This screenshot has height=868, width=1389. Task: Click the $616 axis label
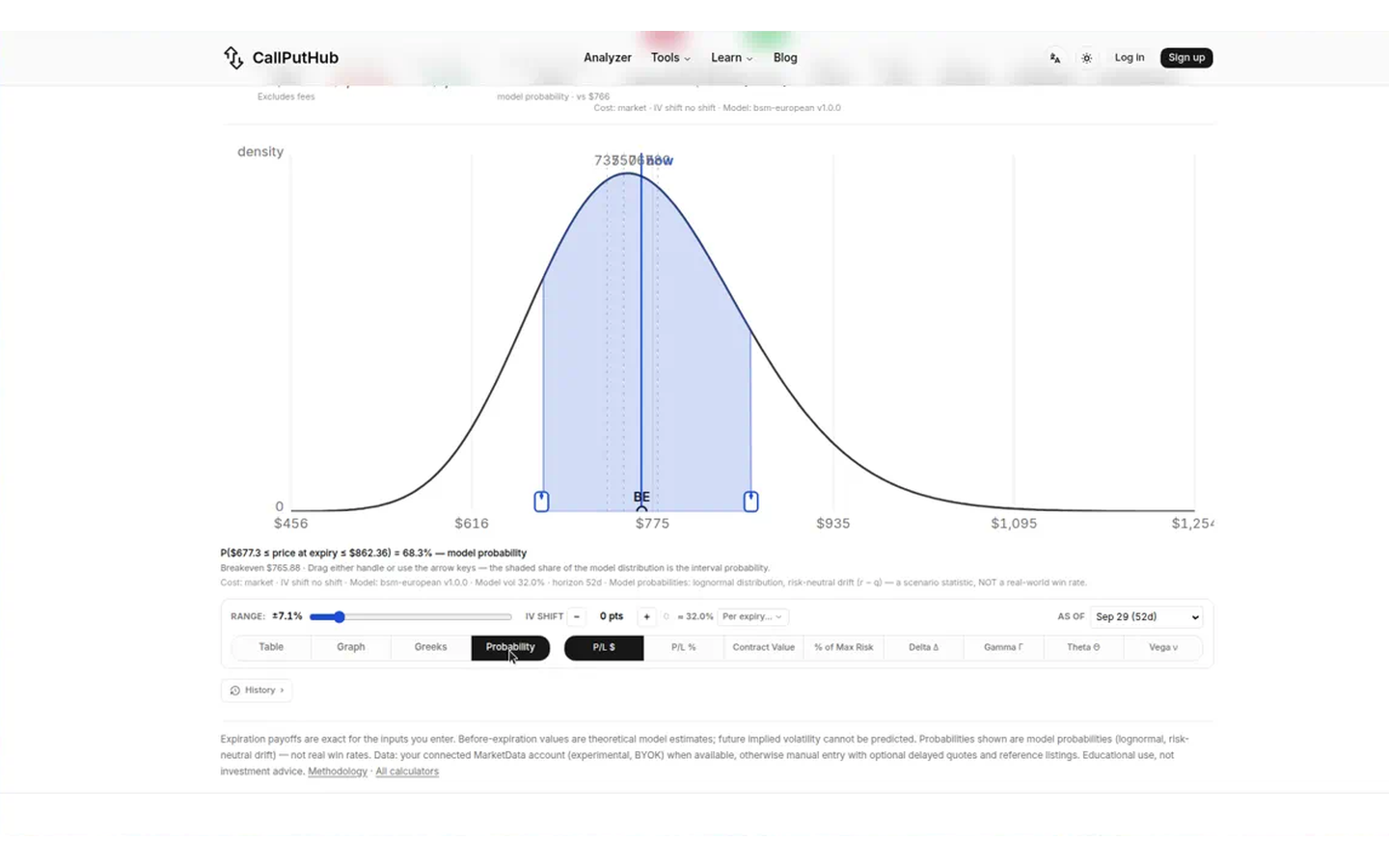point(472,524)
